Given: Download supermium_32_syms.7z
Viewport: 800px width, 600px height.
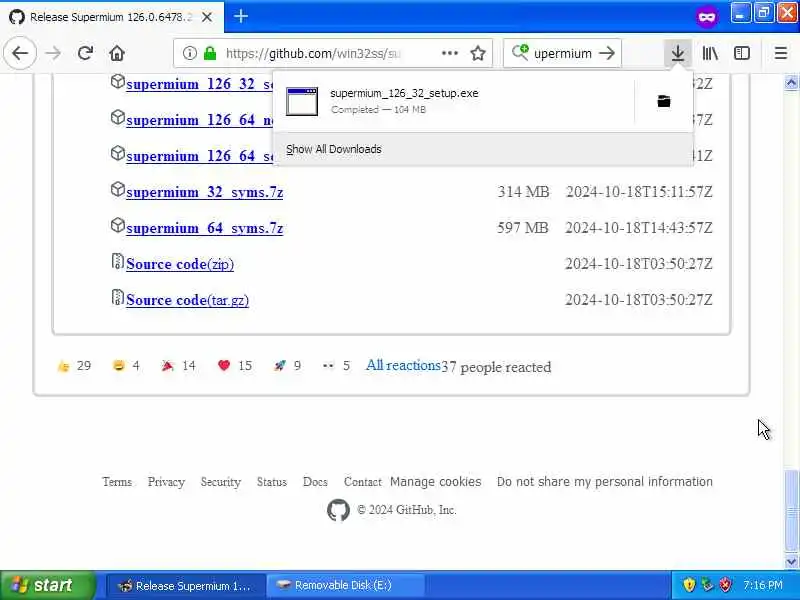Looking at the screenshot, I should pos(204,192).
